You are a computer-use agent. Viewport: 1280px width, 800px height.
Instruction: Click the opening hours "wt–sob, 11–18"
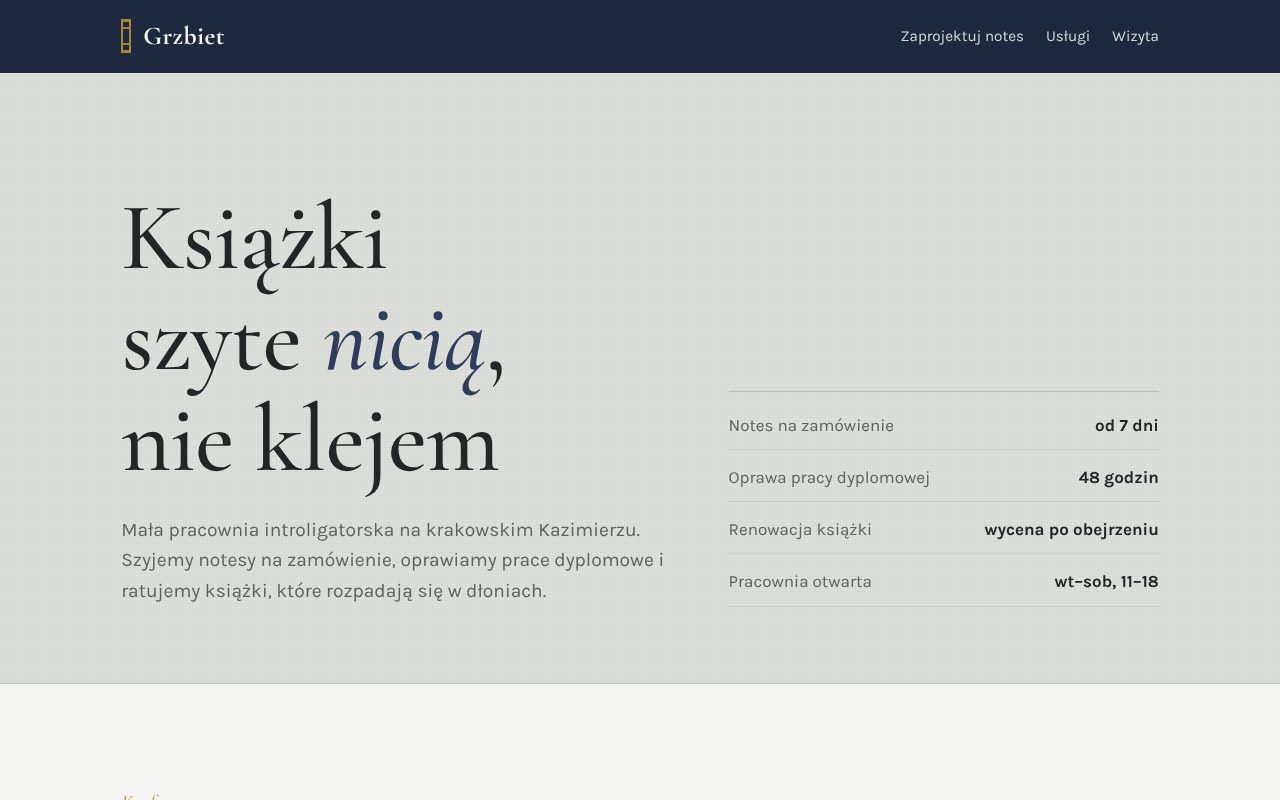pyautogui.click(x=1106, y=581)
